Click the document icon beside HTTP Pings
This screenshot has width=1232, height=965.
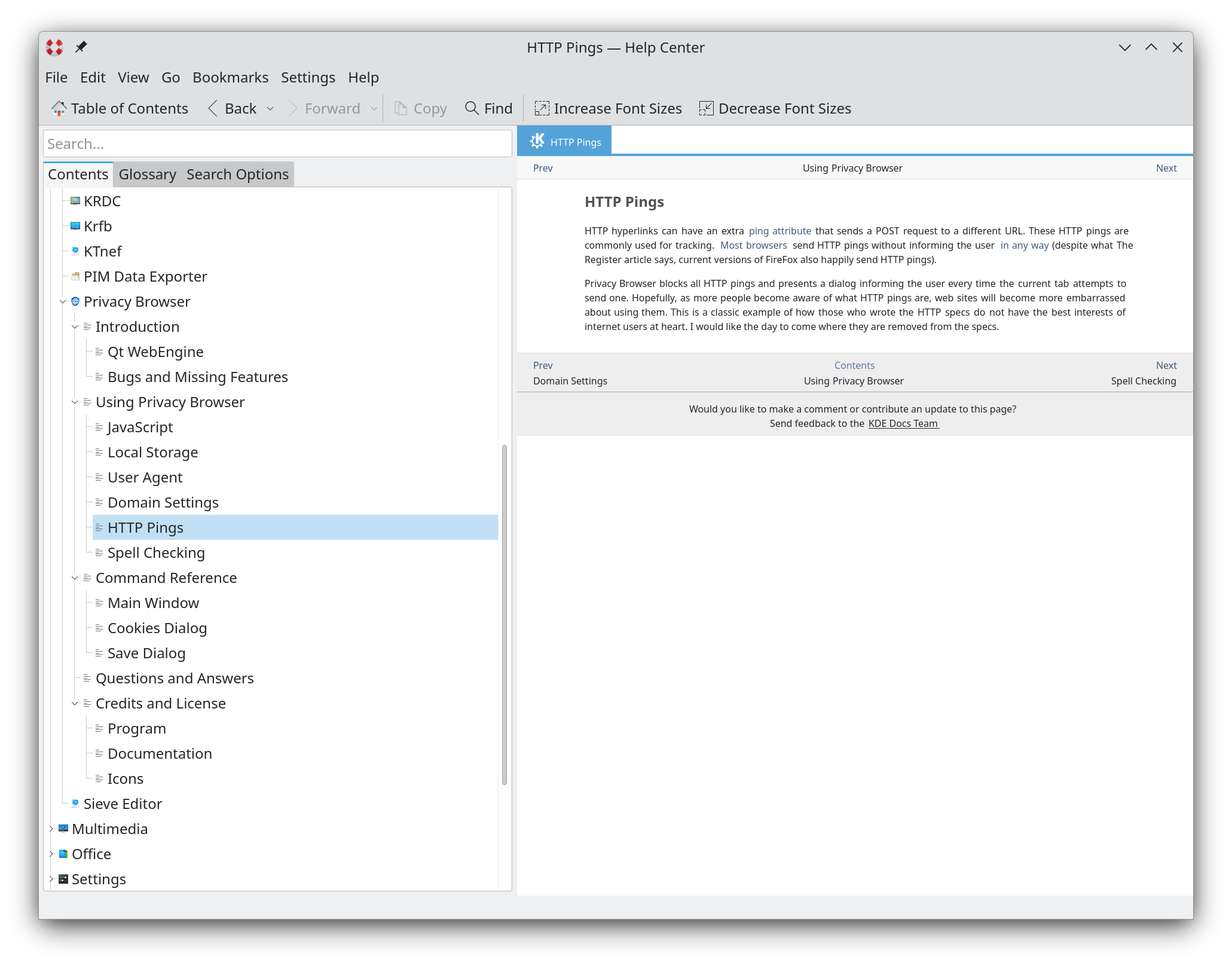point(99,527)
